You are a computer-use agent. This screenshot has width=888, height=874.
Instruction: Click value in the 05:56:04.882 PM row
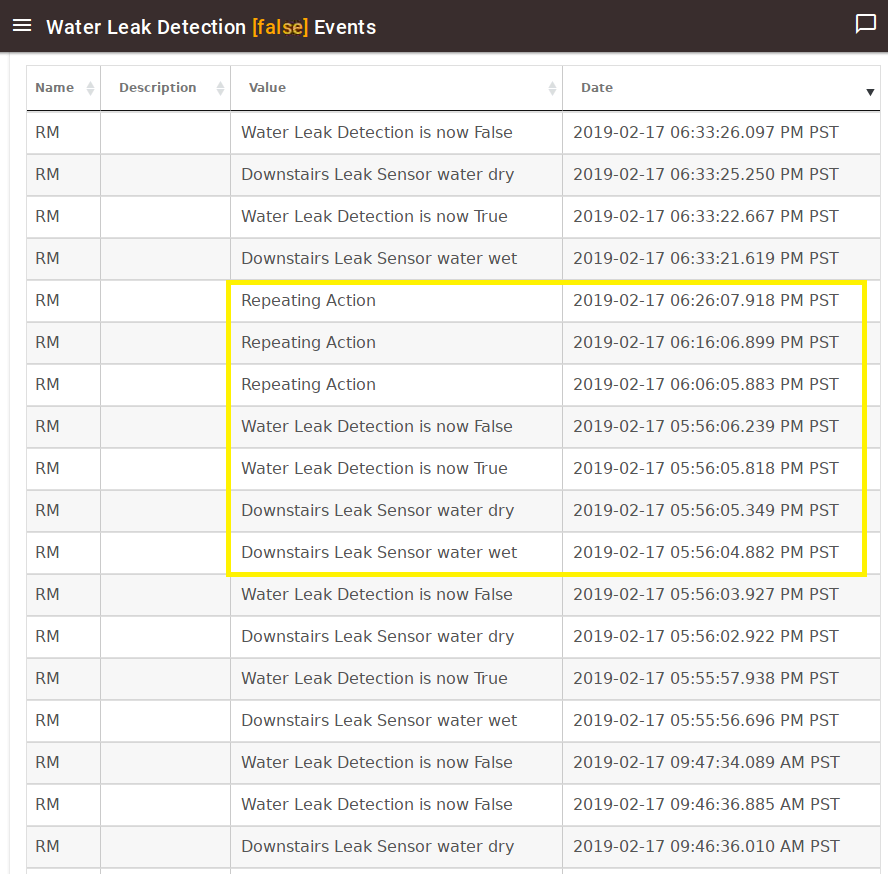(x=379, y=552)
